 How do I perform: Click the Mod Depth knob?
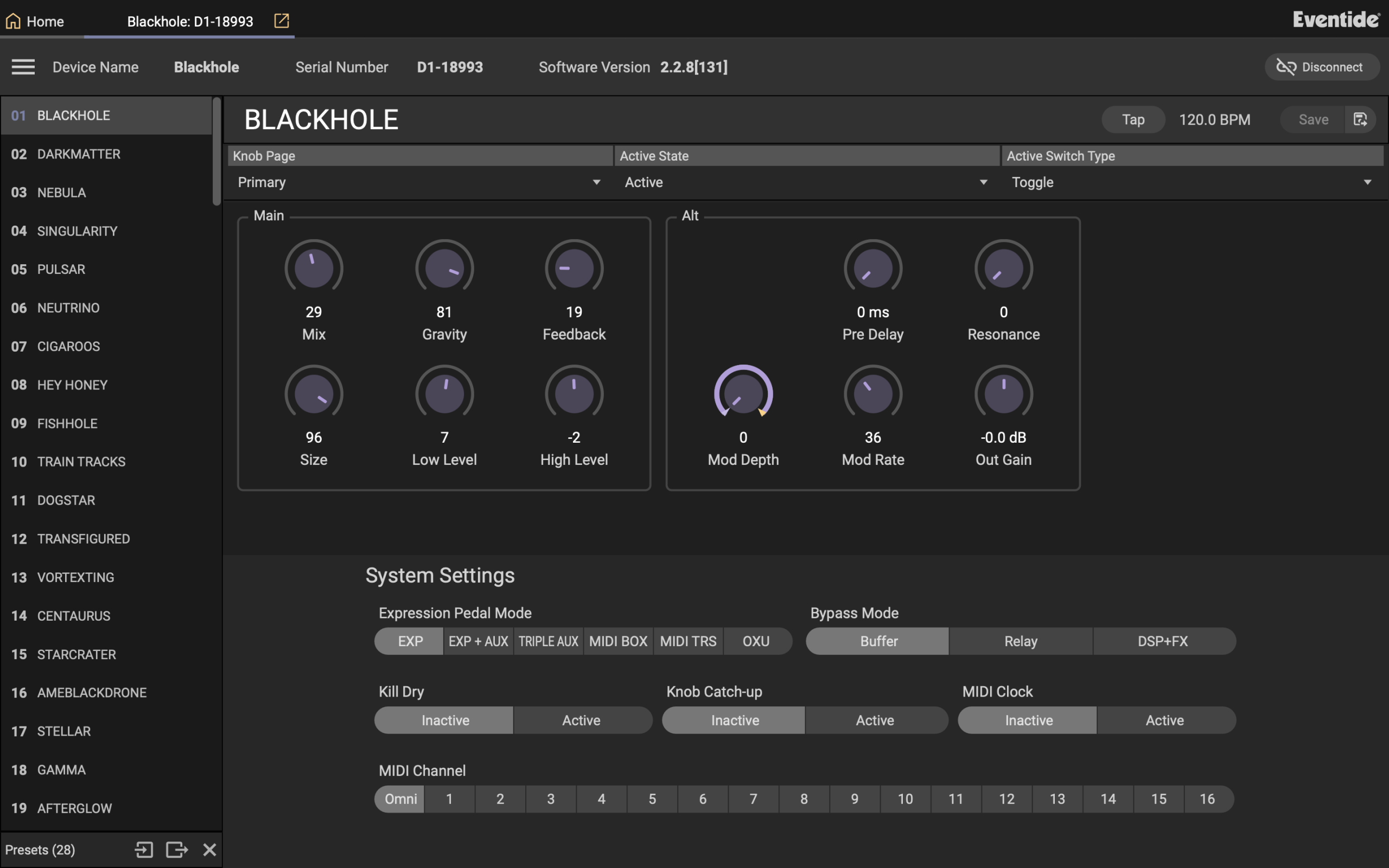click(743, 394)
